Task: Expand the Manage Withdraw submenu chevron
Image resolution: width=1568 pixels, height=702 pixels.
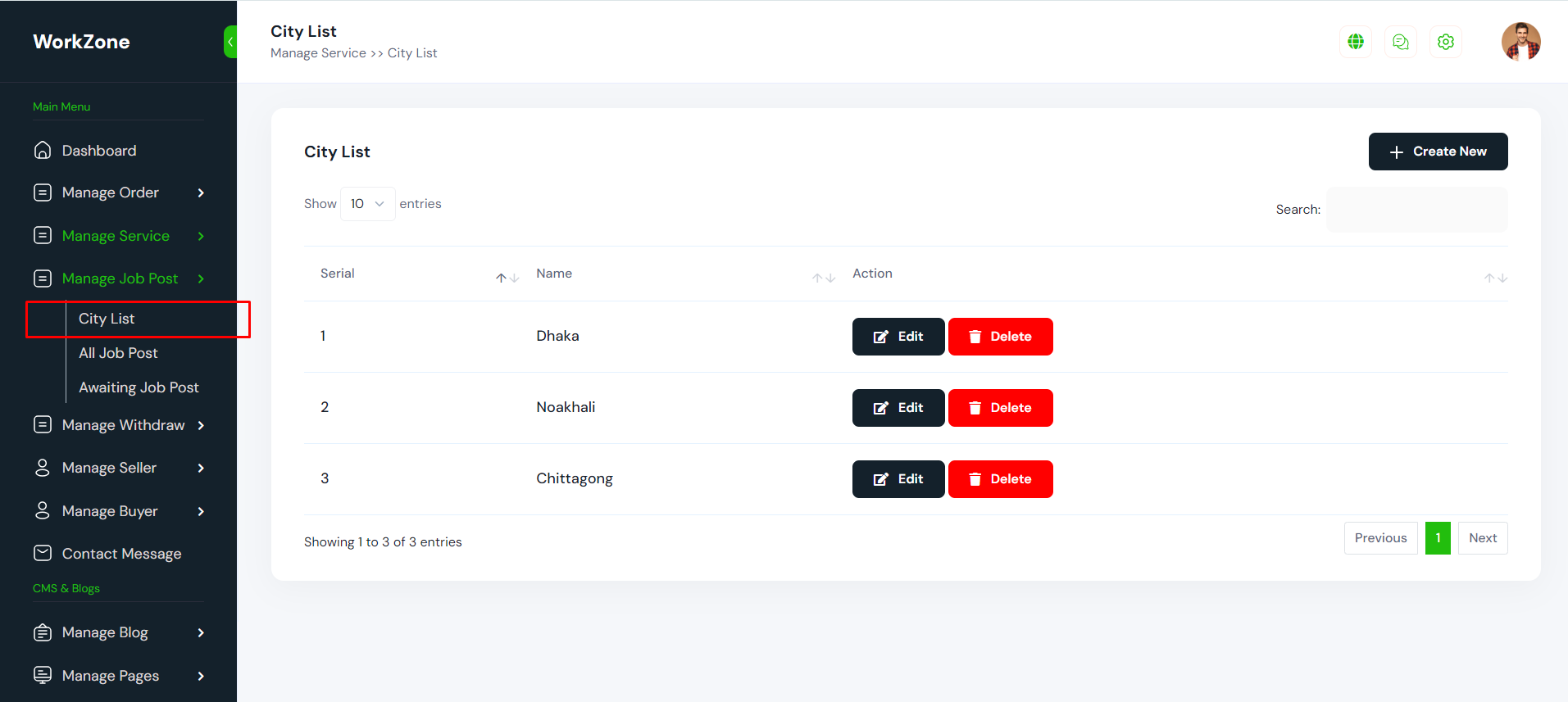Action: [x=201, y=425]
